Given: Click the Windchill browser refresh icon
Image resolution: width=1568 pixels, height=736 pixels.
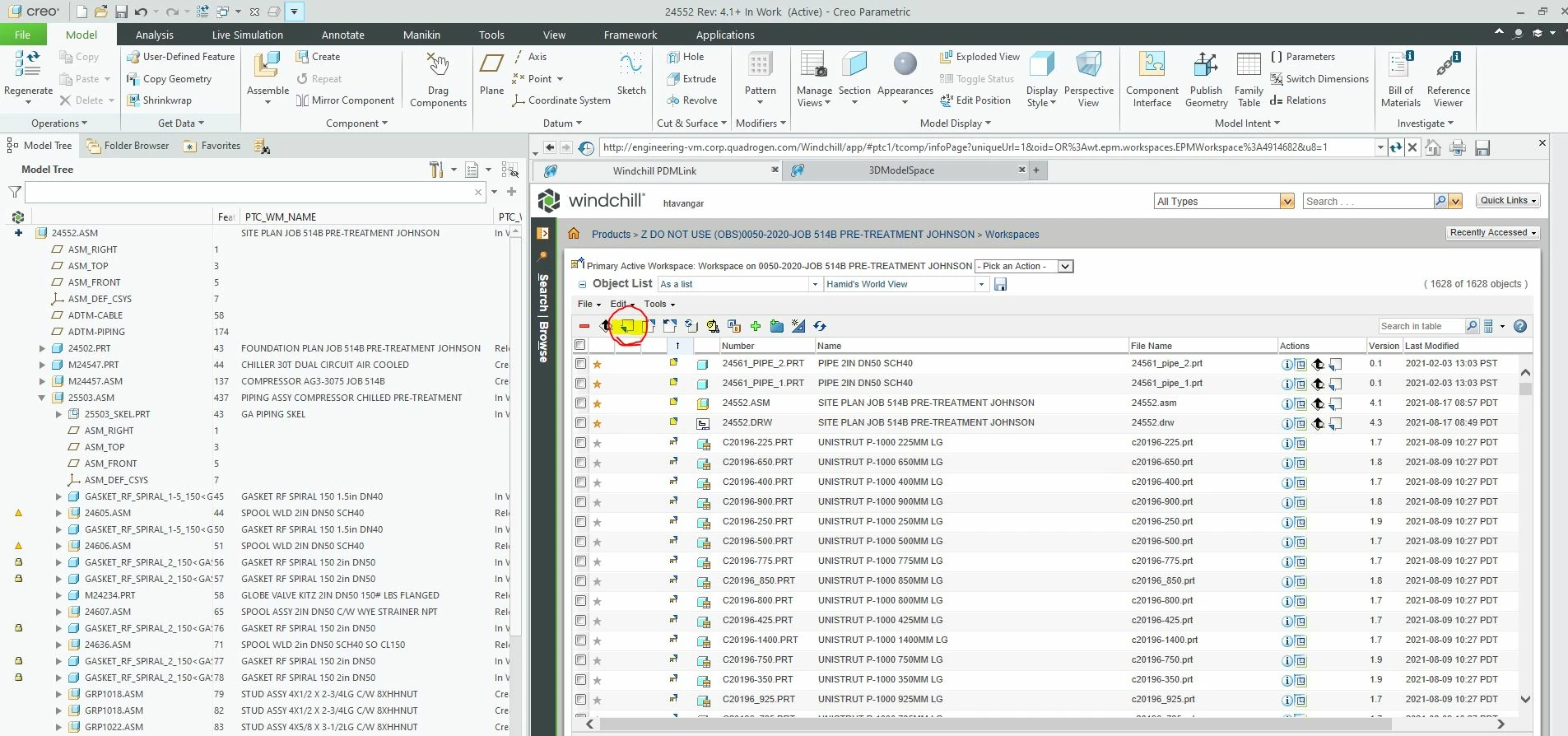Looking at the screenshot, I should click(1395, 147).
